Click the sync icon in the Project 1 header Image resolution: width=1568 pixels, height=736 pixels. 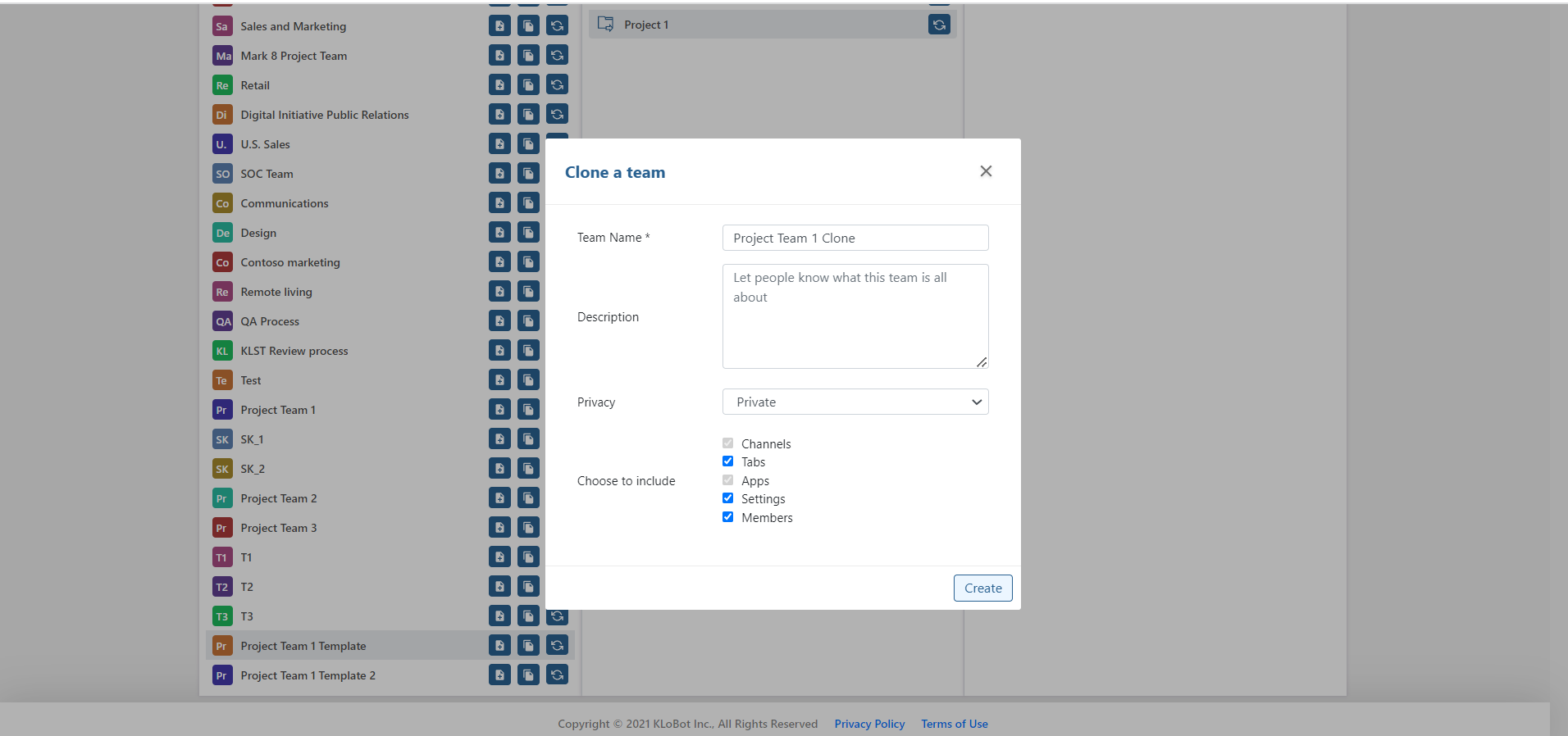coord(939,25)
